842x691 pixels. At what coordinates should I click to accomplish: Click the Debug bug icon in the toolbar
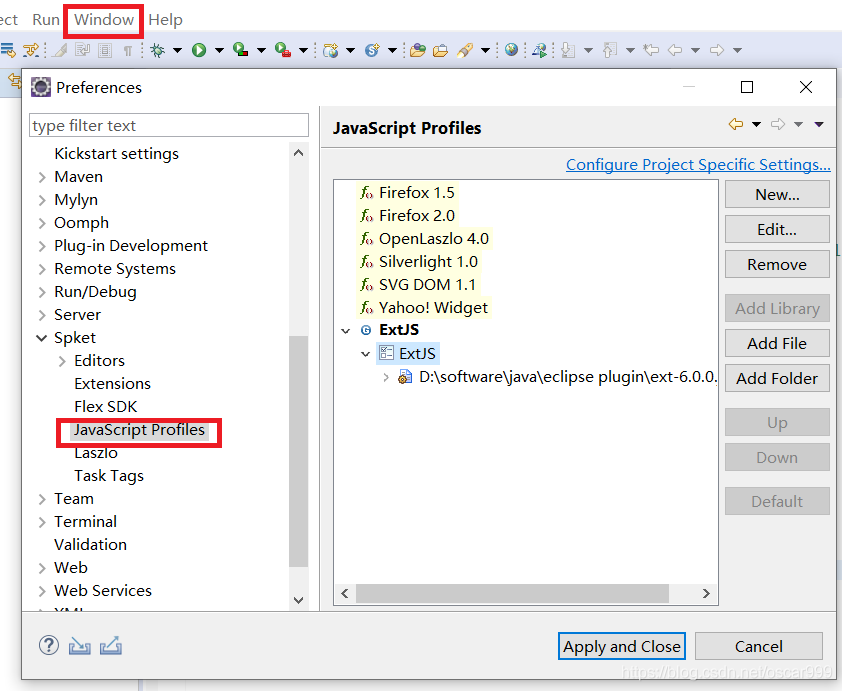coord(157,50)
